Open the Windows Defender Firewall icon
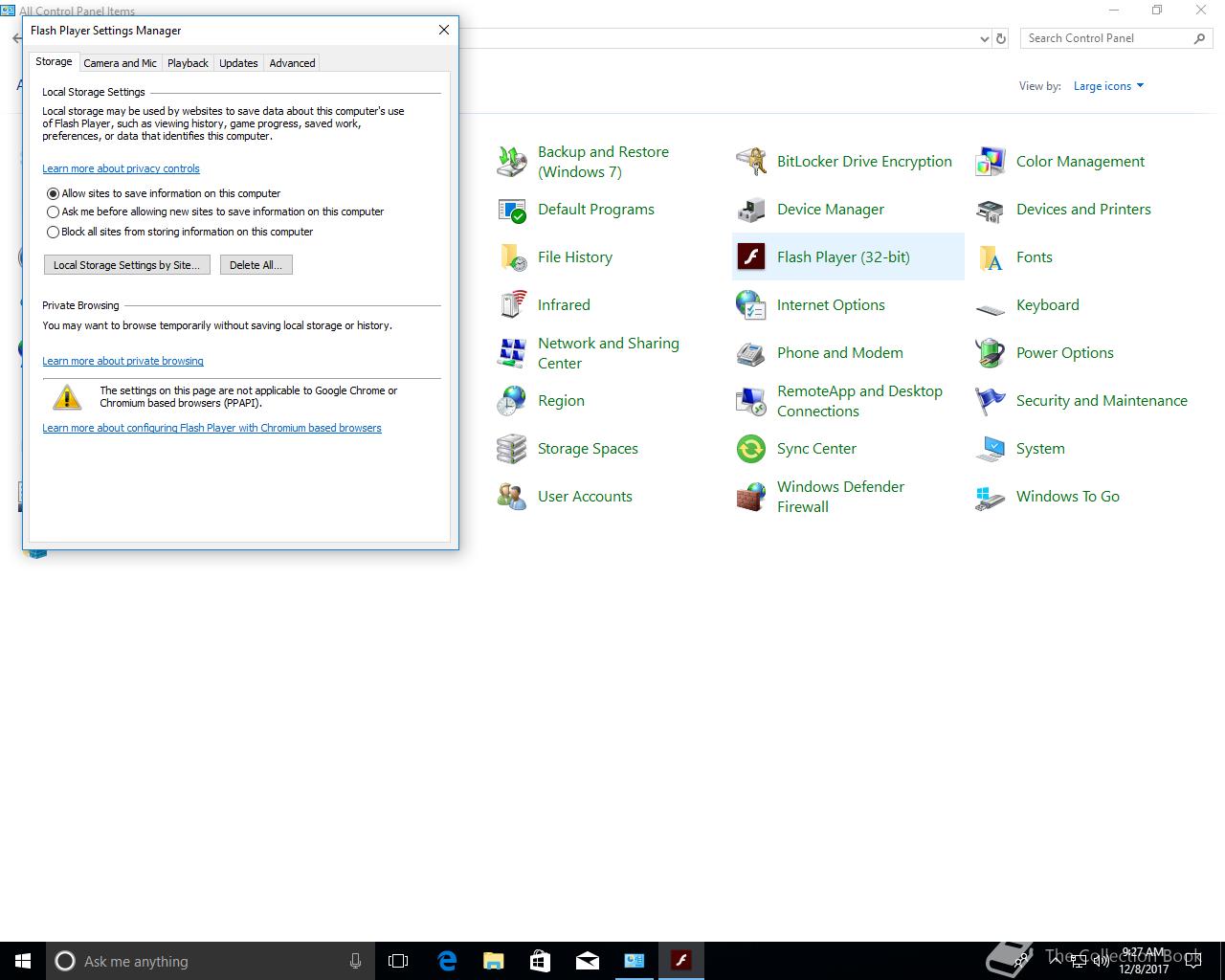Image resolution: width=1225 pixels, height=980 pixels. (x=751, y=497)
